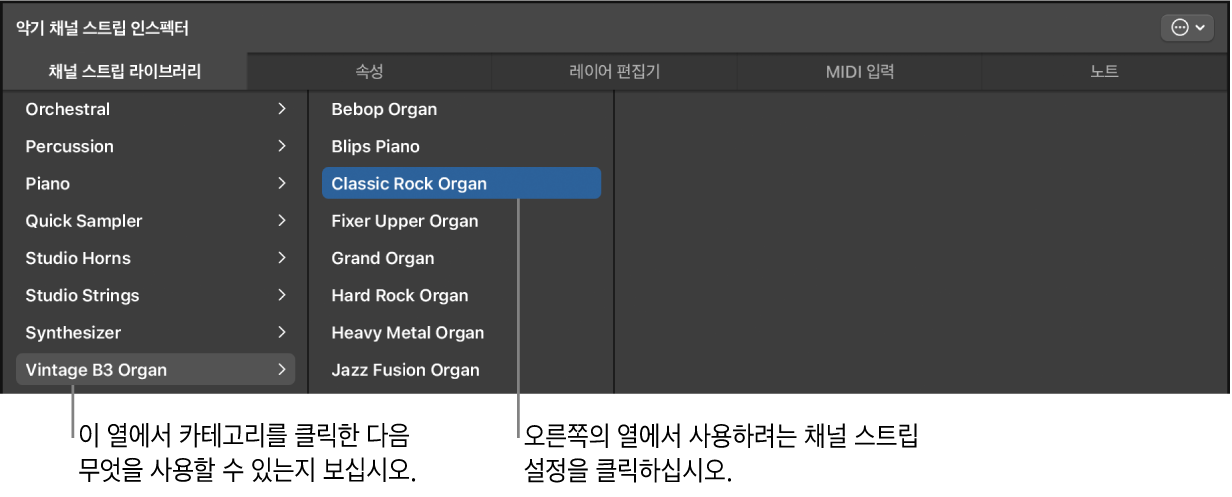The image size is (1232, 497).
Task: Expand the Percussion category chevron
Action: 282,146
